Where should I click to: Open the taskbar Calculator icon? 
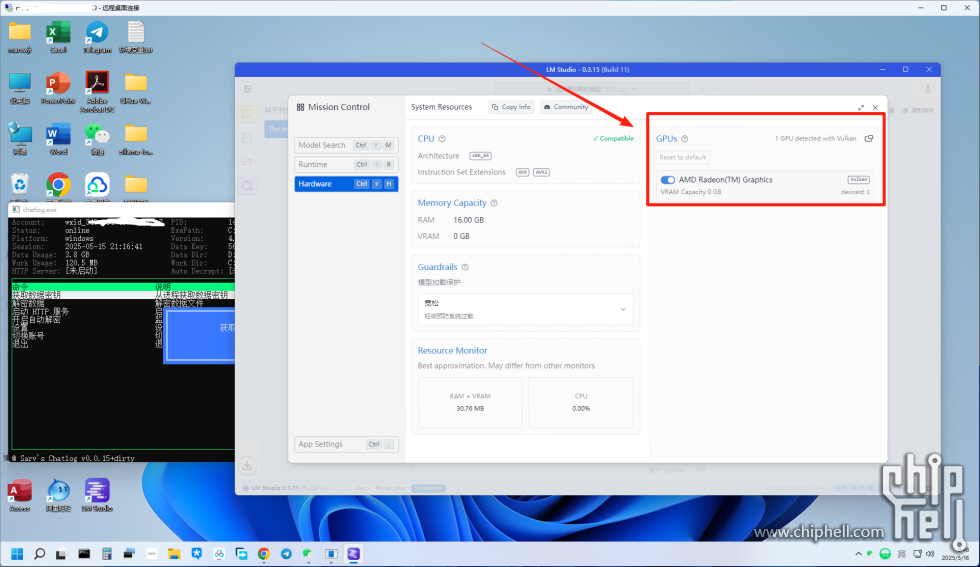[107, 554]
